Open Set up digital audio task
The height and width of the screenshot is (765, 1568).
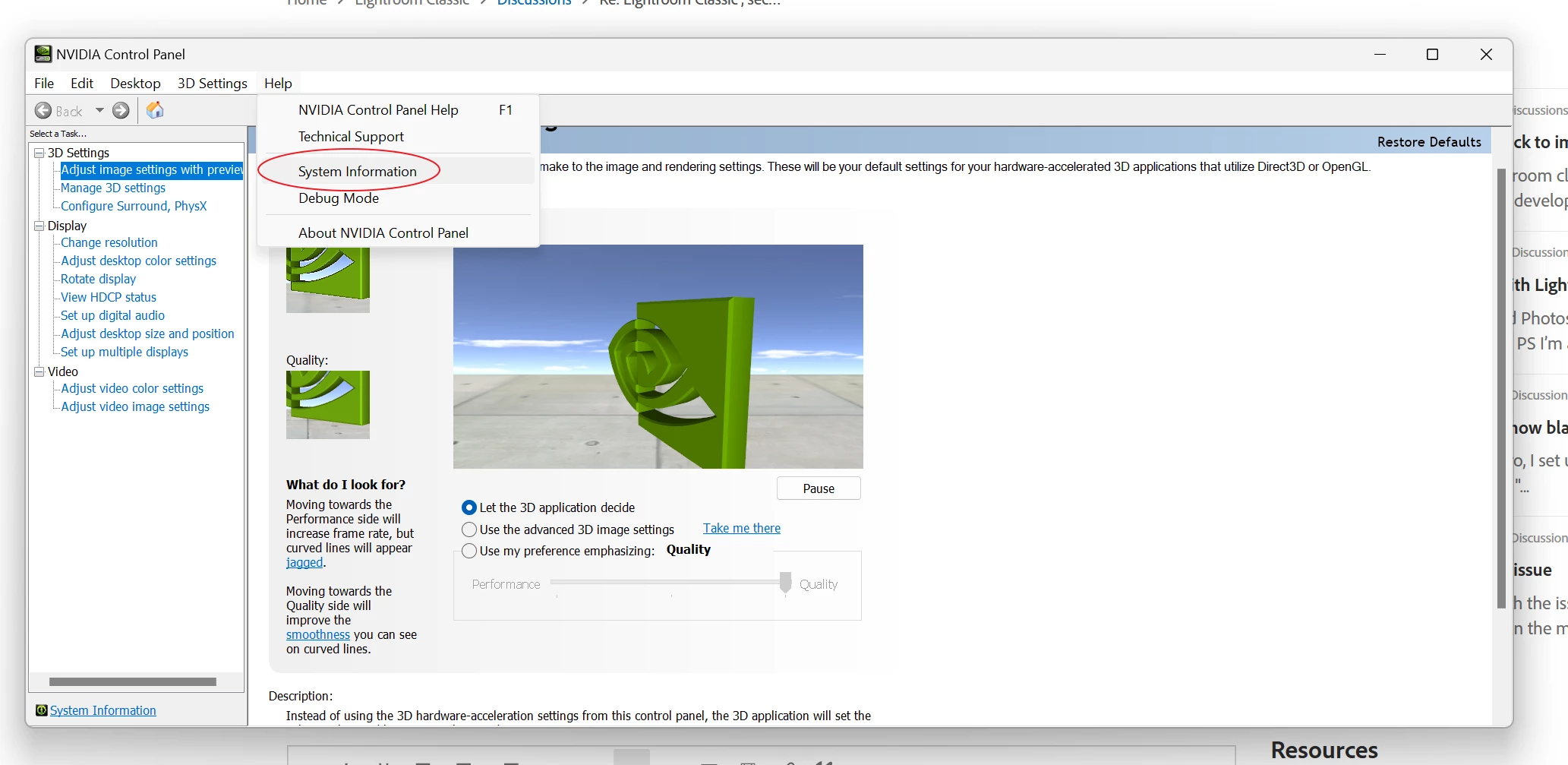point(112,315)
